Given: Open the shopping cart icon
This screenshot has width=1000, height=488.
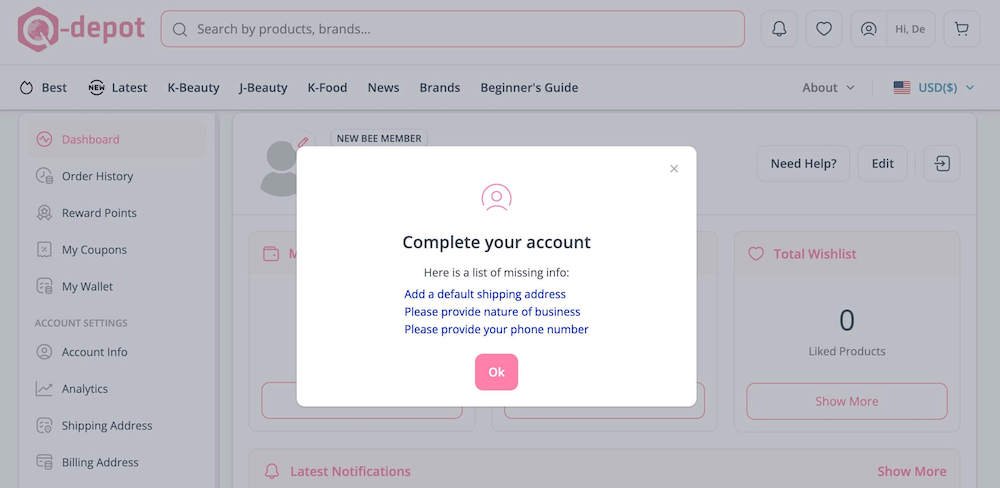Looking at the screenshot, I should pyautogui.click(x=962, y=29).
